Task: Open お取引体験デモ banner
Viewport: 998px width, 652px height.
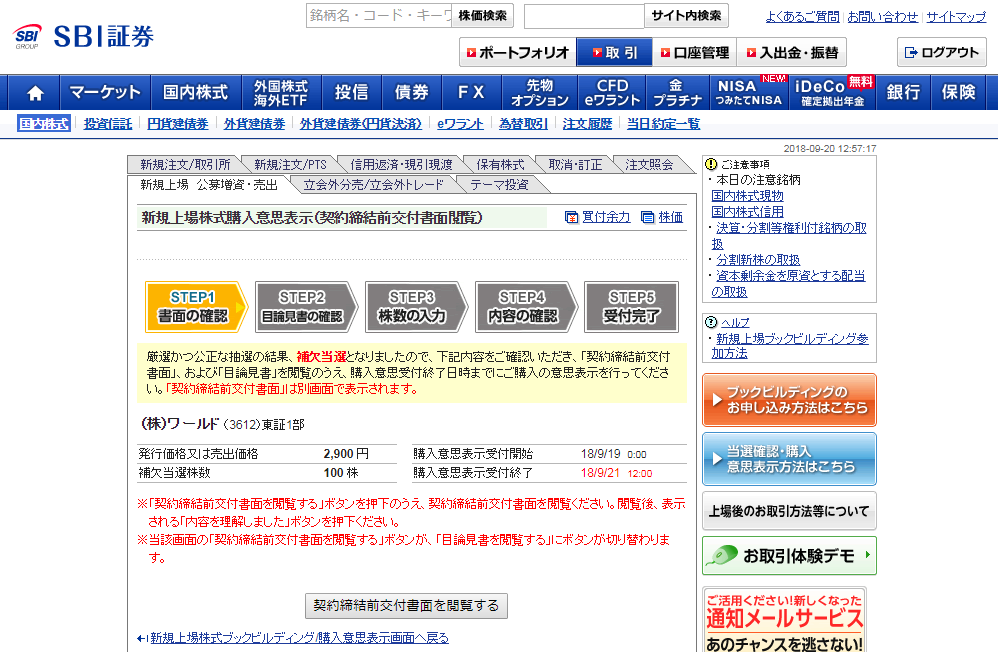Action: pyautogui.click(x=789, y=556)
